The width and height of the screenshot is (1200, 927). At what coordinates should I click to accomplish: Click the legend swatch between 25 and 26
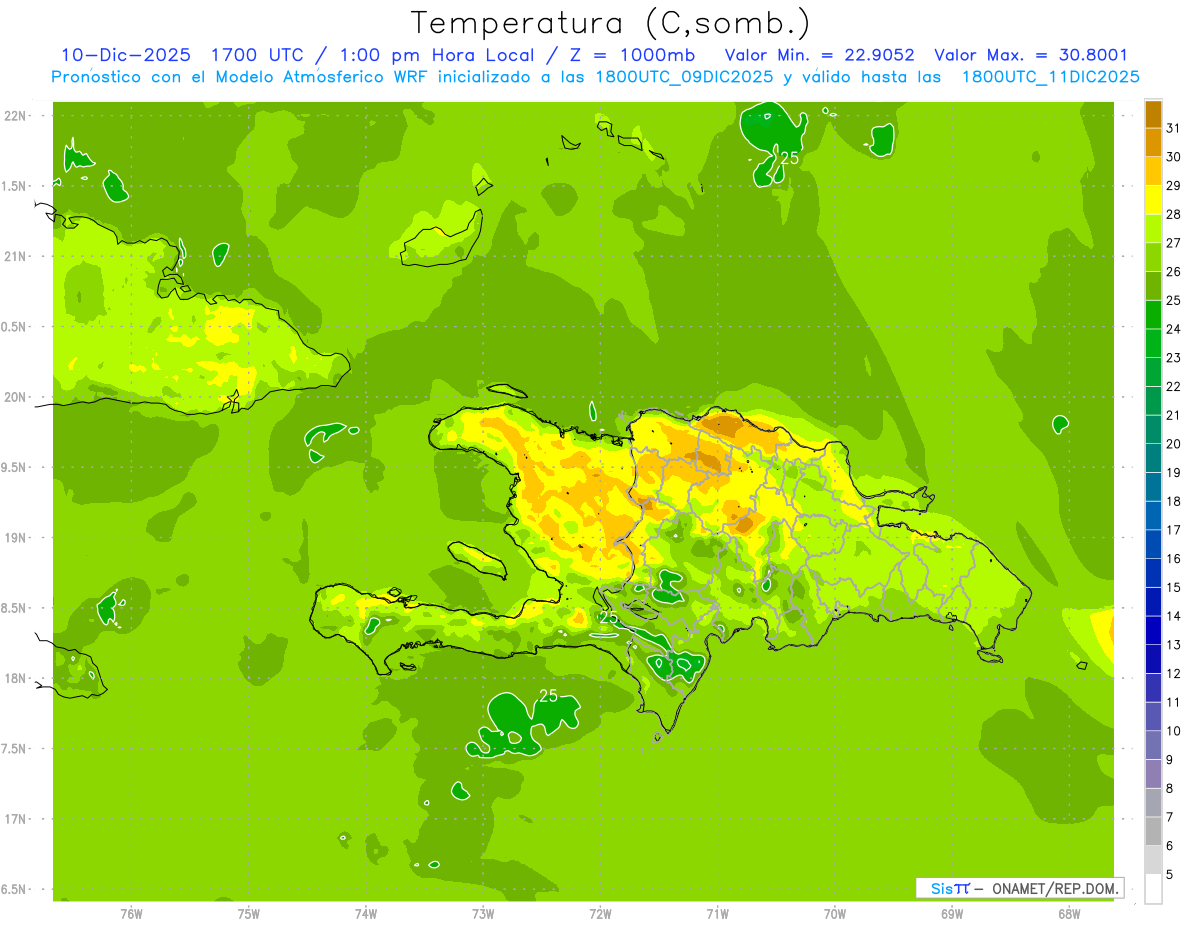1153,286
